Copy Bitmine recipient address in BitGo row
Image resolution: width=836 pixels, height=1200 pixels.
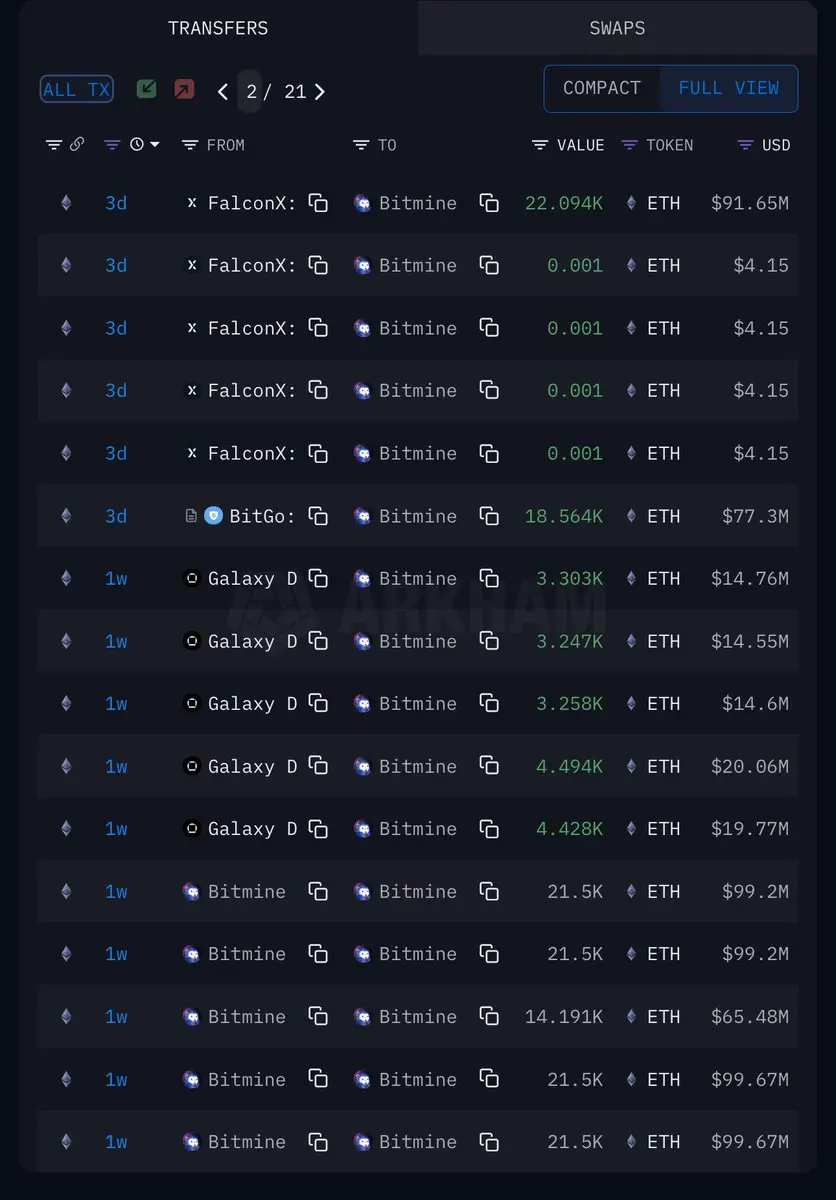pos(489,516)
